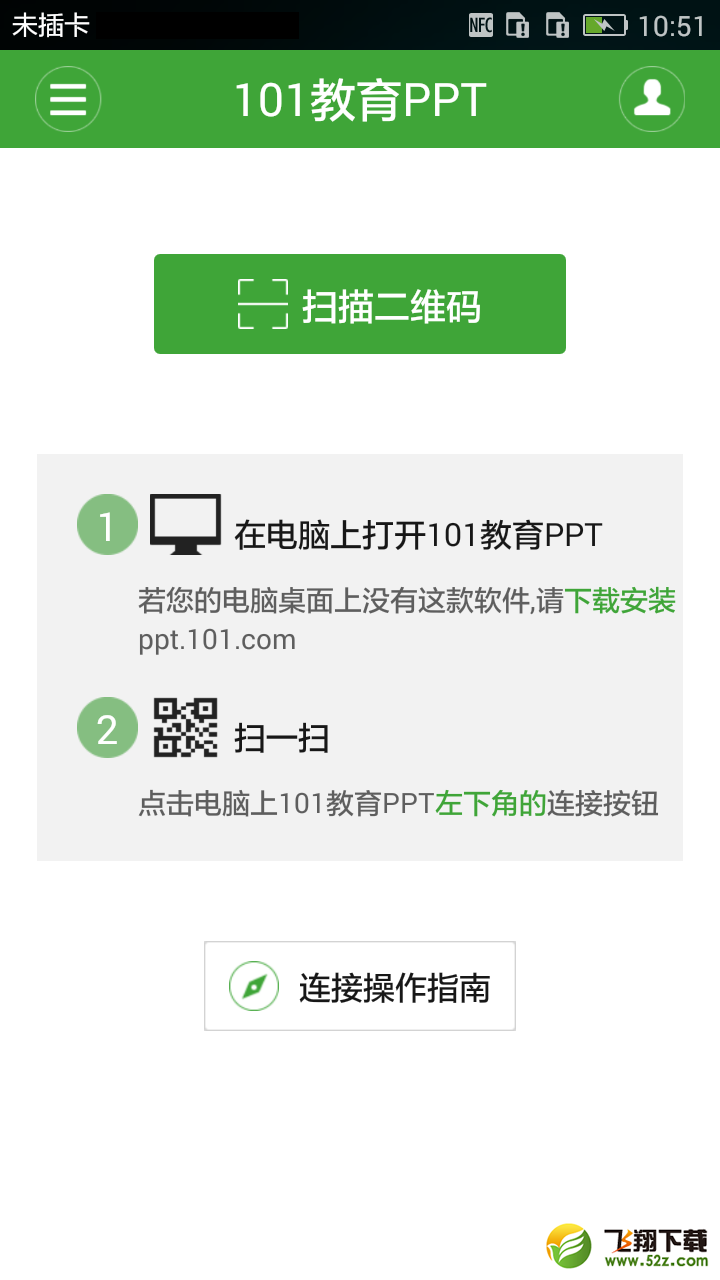Image resolution: width=720 pixels, height=1280 pixels.
Task: Open the user profile icon
Action: tap(652, 99)
